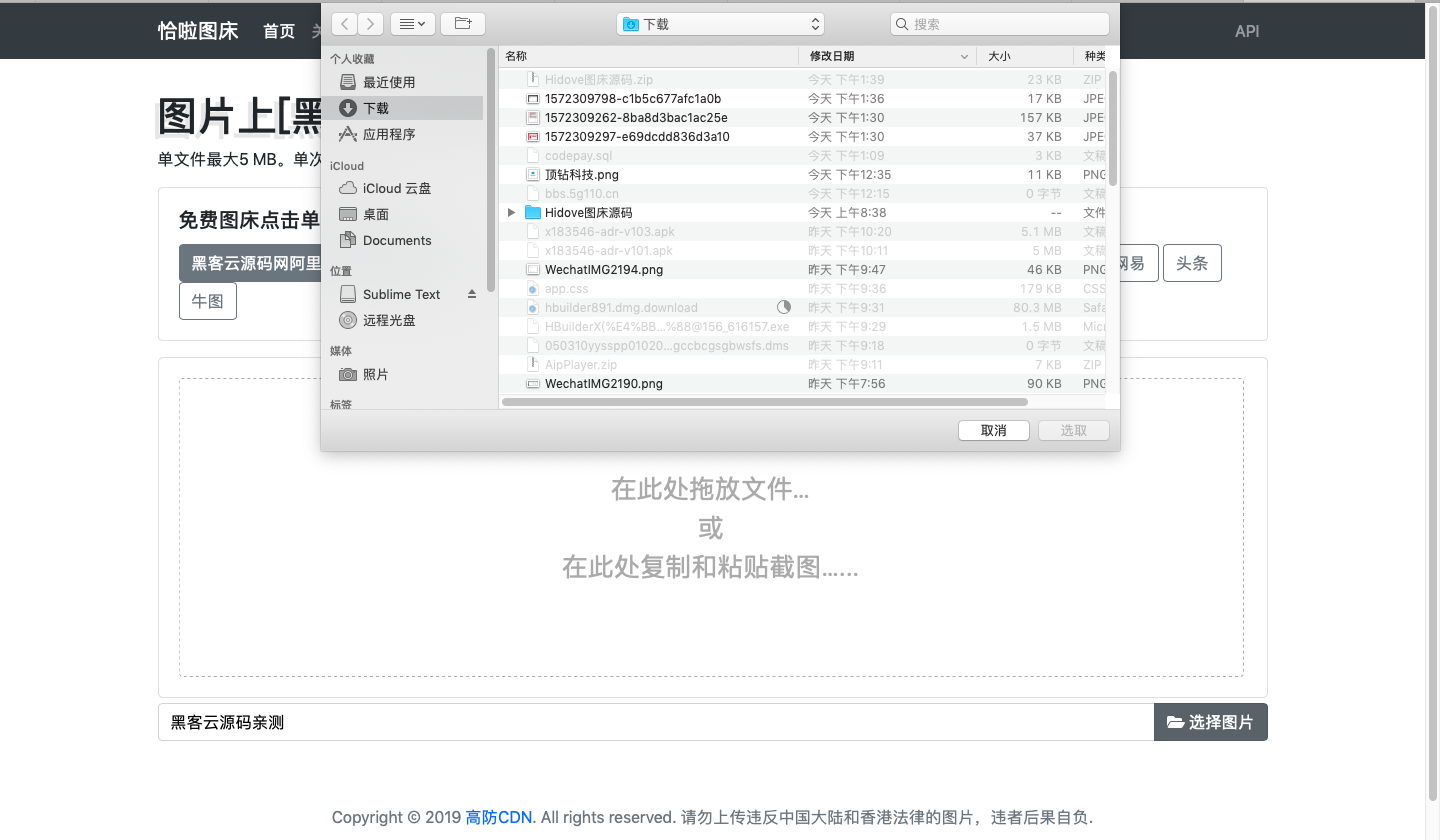Open the view mode dropdown in toolbar

411,24
